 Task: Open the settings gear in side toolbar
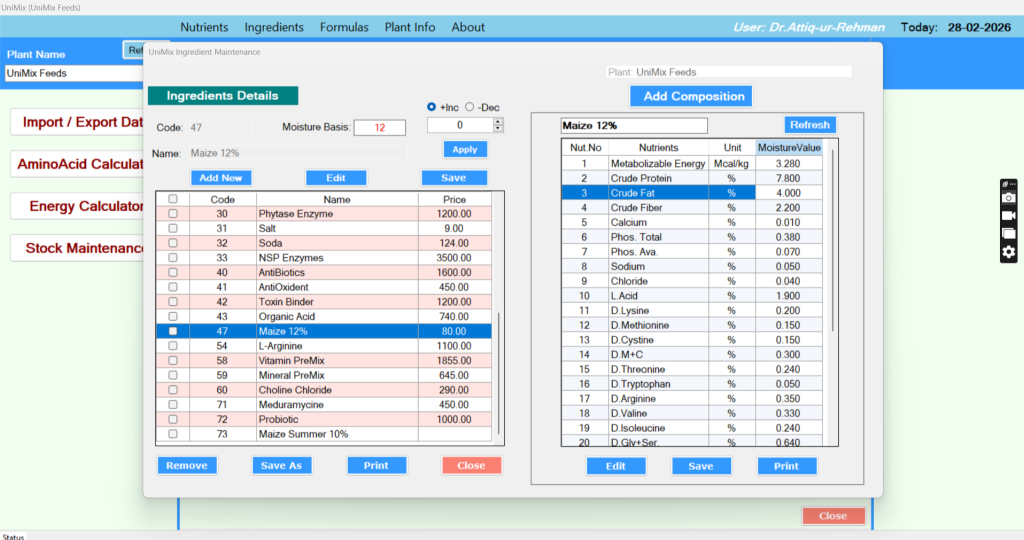point(1009,252)
